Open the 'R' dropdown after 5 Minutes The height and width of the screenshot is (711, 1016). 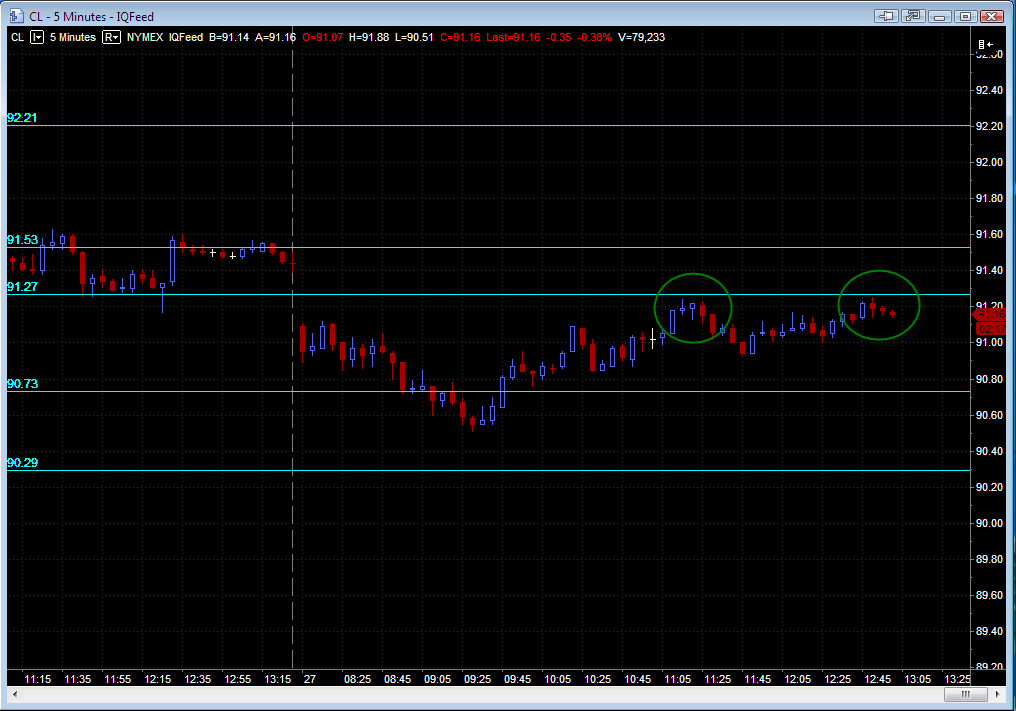111,37
